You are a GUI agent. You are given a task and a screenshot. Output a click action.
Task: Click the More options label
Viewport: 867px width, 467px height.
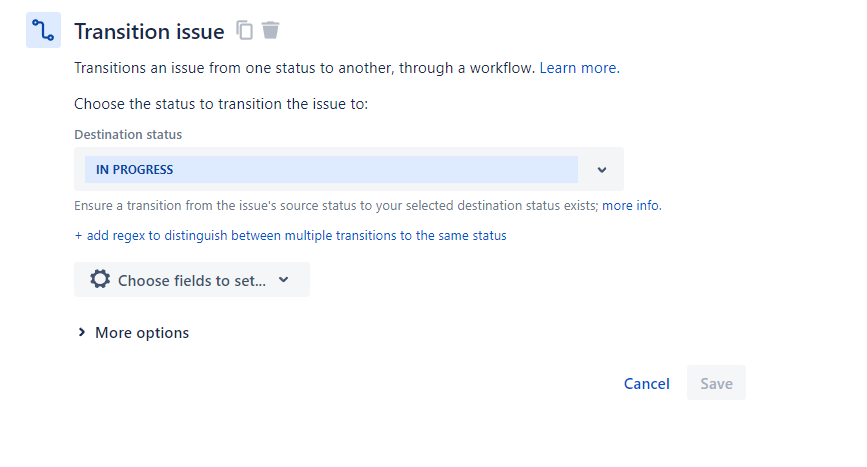coord(142,333)
